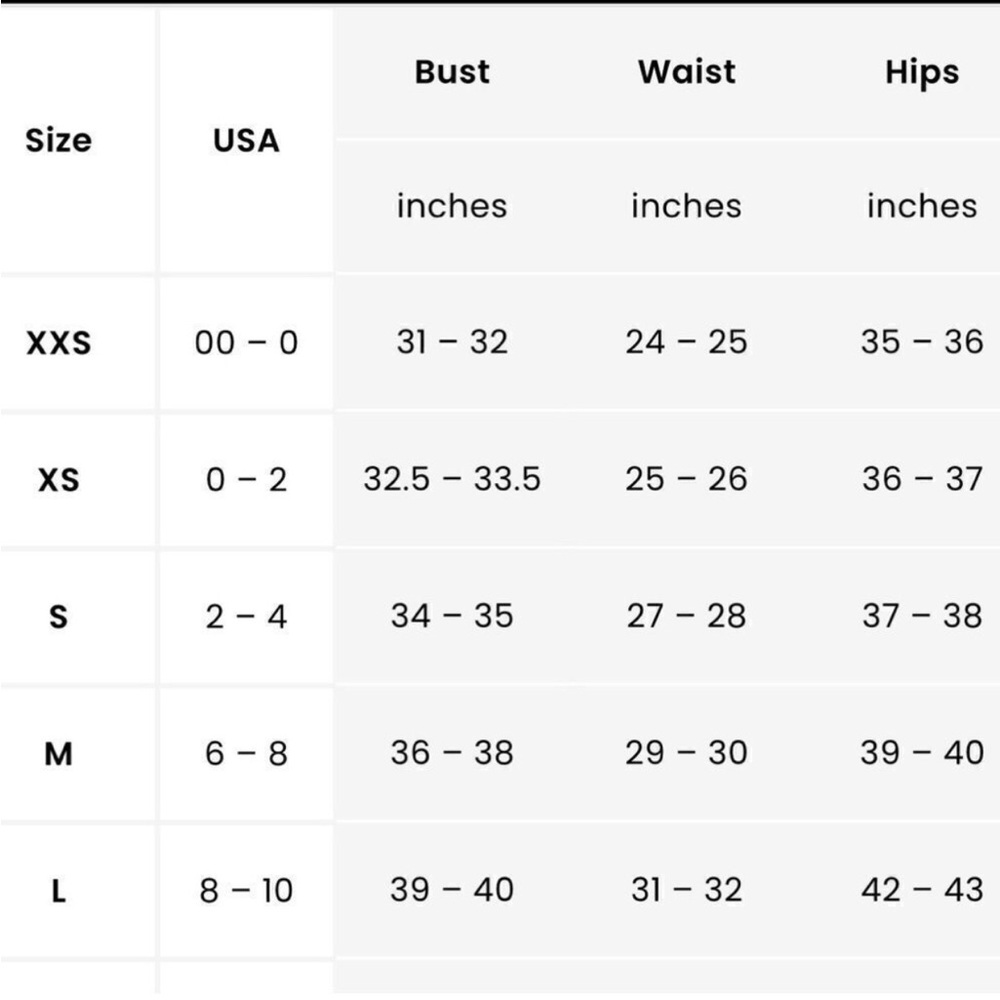This screenshot has height=1000, width=1000.
Task: Select the XS size row label
Action: [59, 480]
